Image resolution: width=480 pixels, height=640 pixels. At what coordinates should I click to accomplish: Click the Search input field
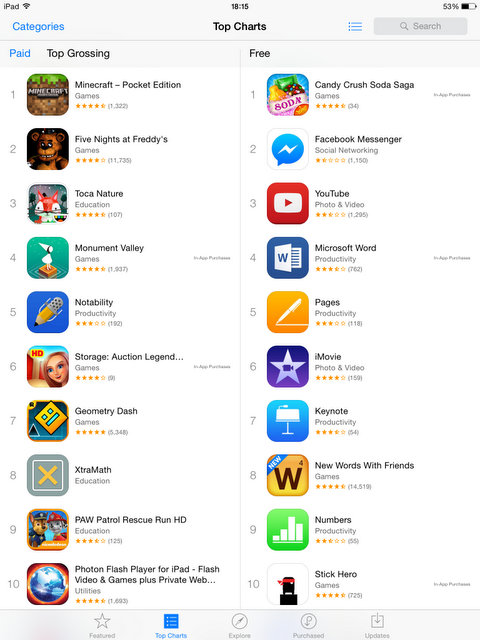[420, 26]
